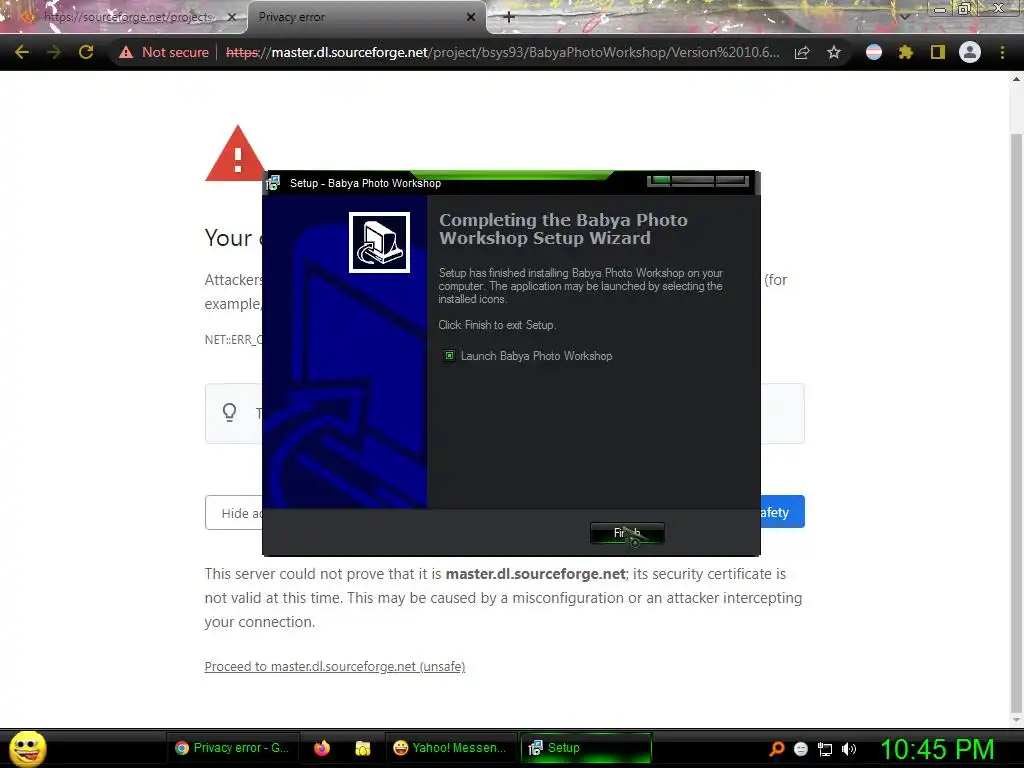
Task: Click the Finish button in Setup wizard
Action: point(627,534)
